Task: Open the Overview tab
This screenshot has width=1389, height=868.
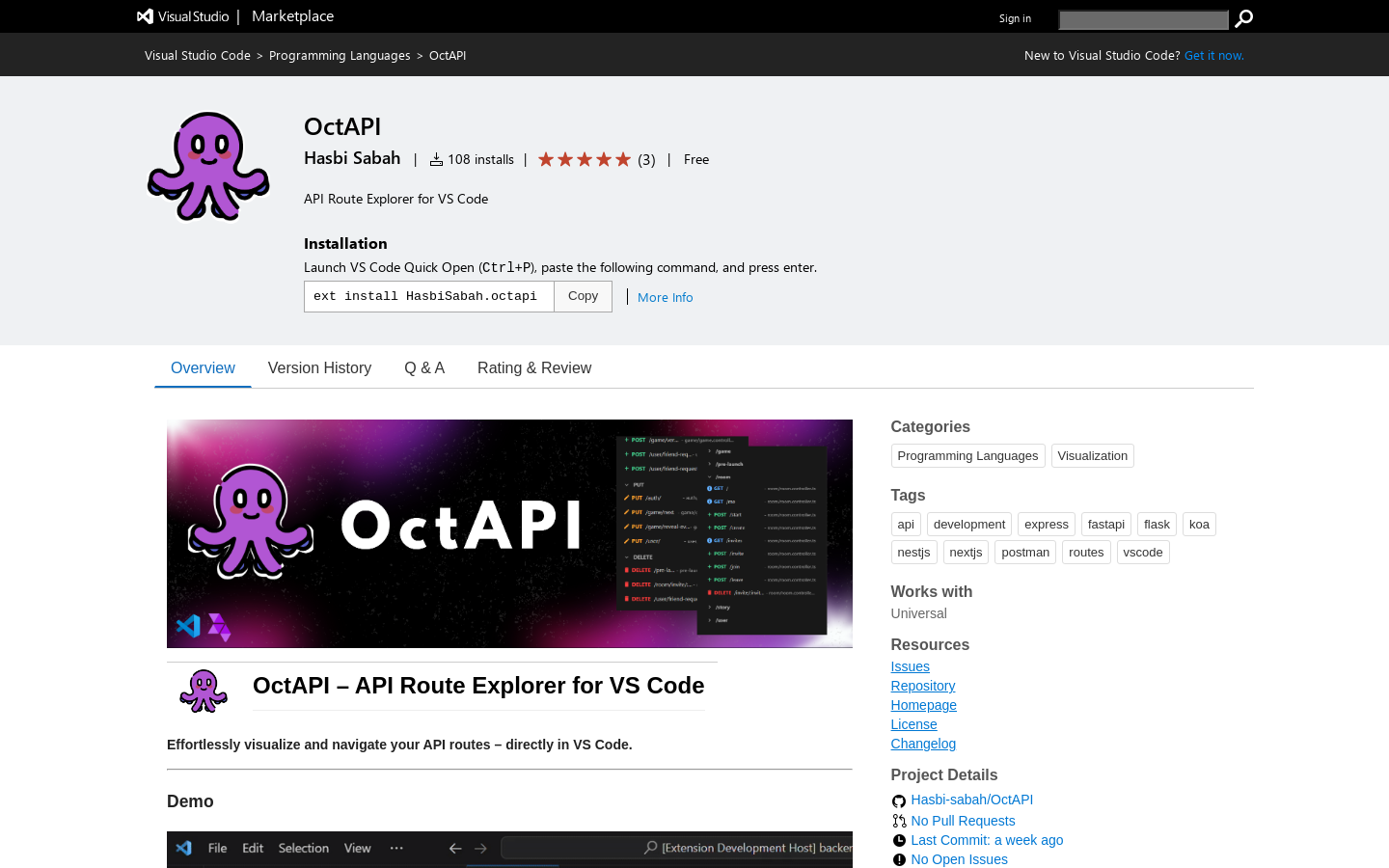Action: [203, 367]
